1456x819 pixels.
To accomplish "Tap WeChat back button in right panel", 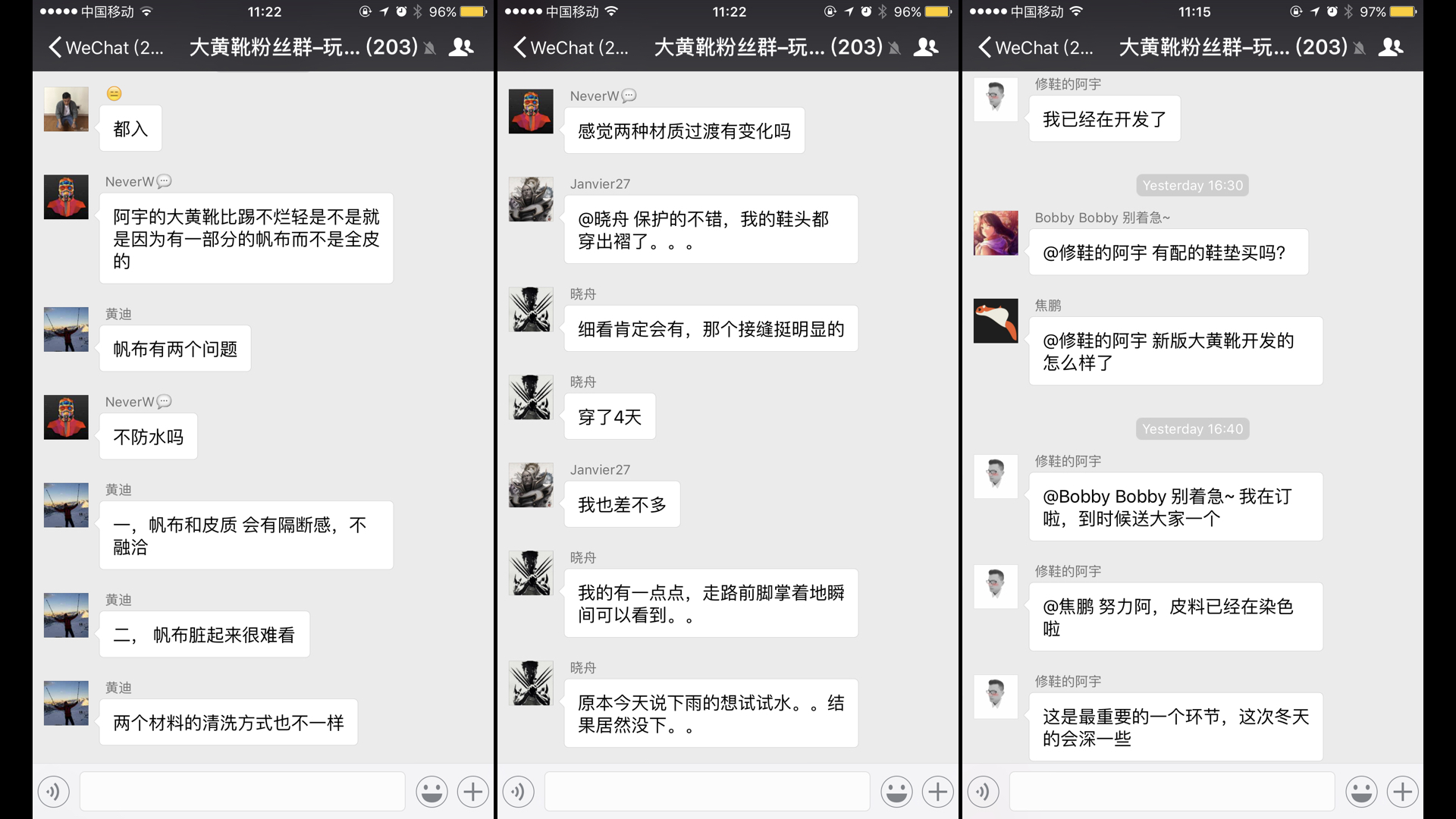I will (1034, 47).
